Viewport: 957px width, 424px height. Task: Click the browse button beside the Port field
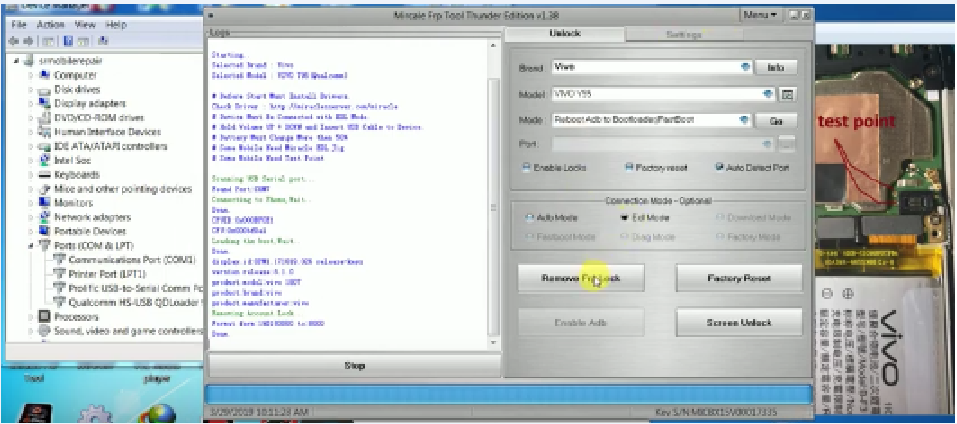click(x=788, y=145)
